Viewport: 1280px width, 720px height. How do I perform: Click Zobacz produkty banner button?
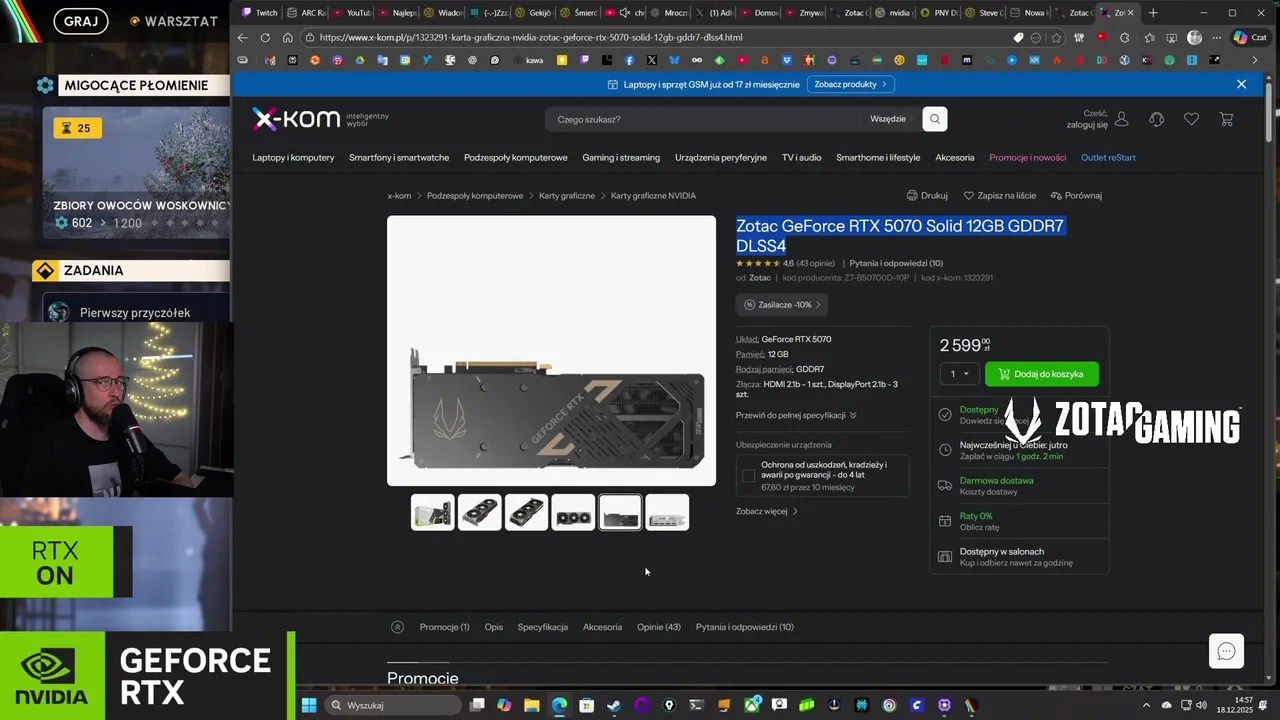click(x=850, y=84)
